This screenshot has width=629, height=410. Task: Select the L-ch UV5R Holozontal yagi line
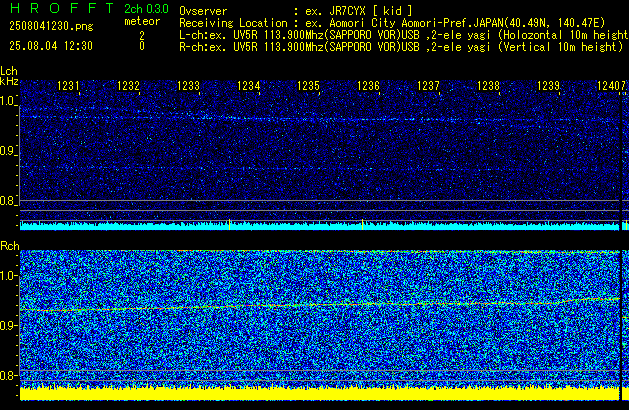click(x=404, y=35)
